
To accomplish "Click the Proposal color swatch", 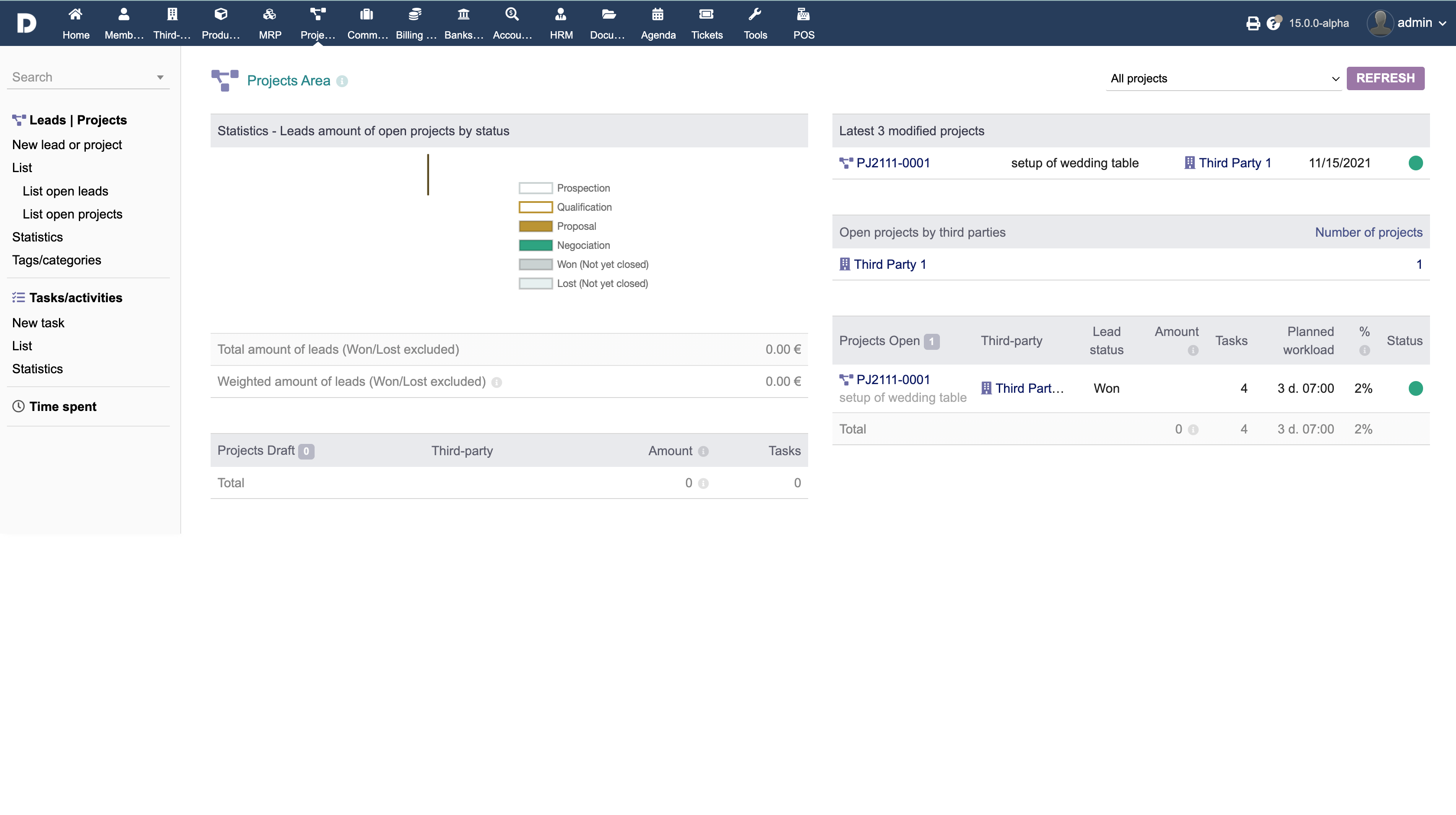I will 535,226.
